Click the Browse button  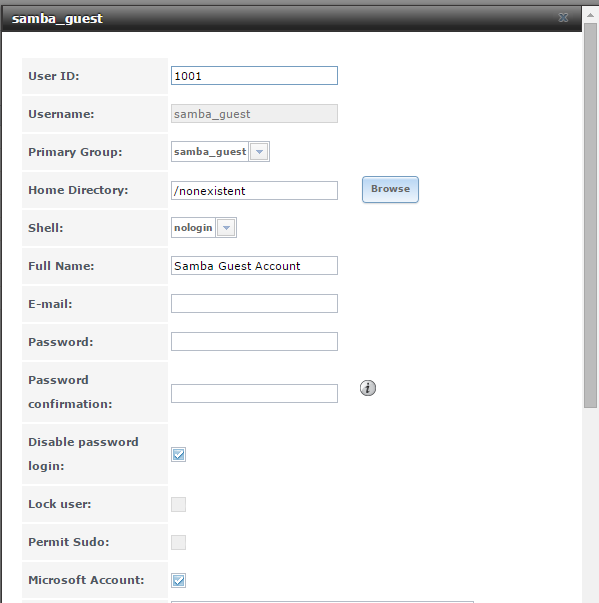[390, 189]
